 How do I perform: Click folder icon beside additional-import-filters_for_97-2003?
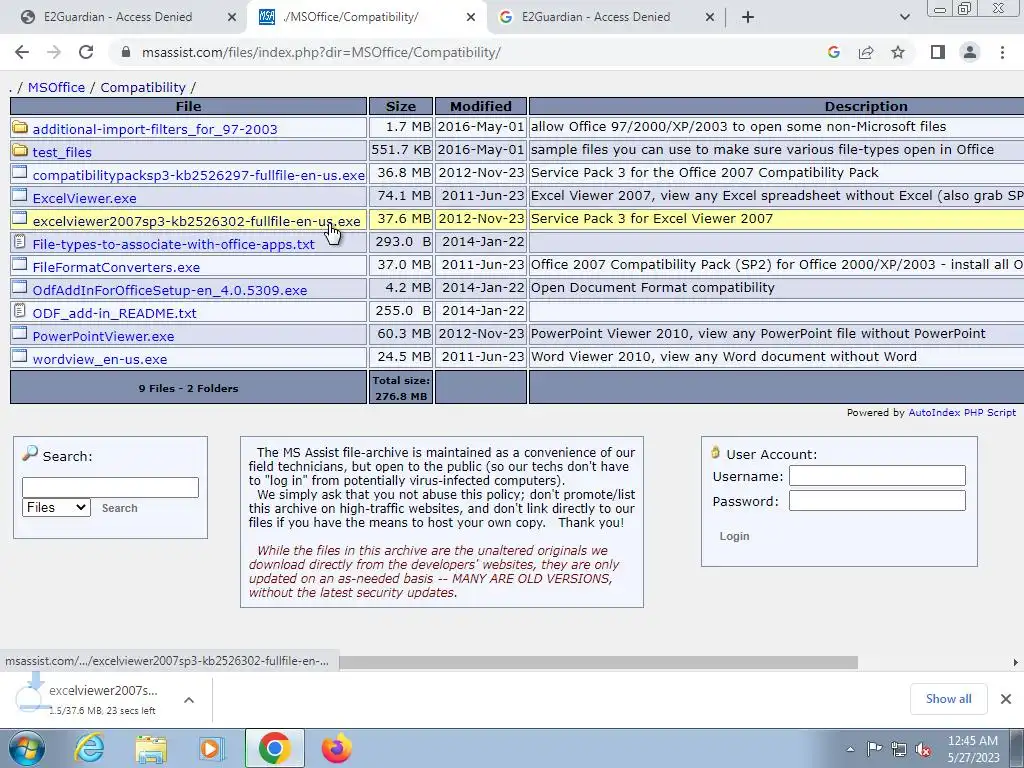point(20,127)
